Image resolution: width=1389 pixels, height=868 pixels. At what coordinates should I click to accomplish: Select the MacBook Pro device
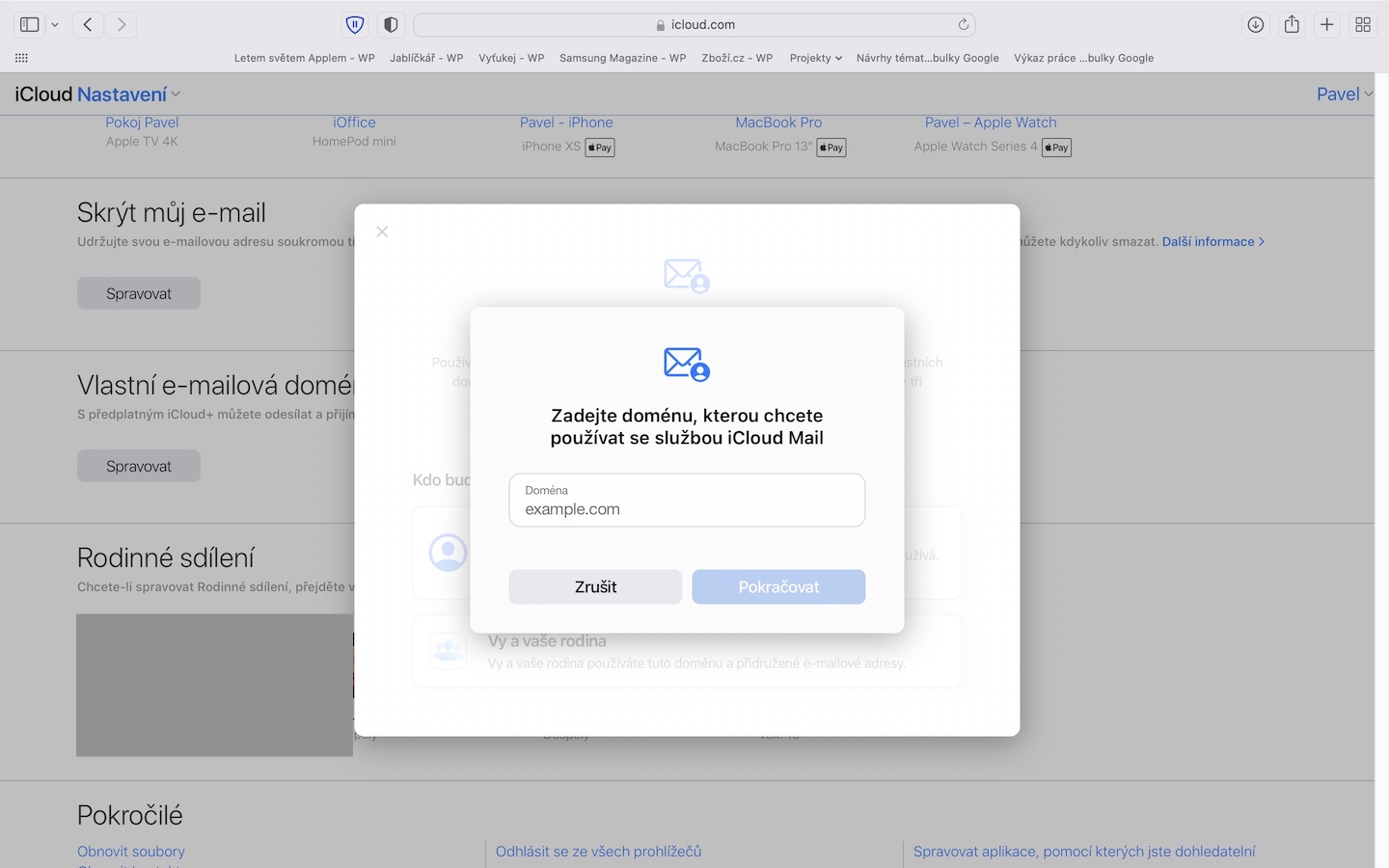[x=778, y=122]
